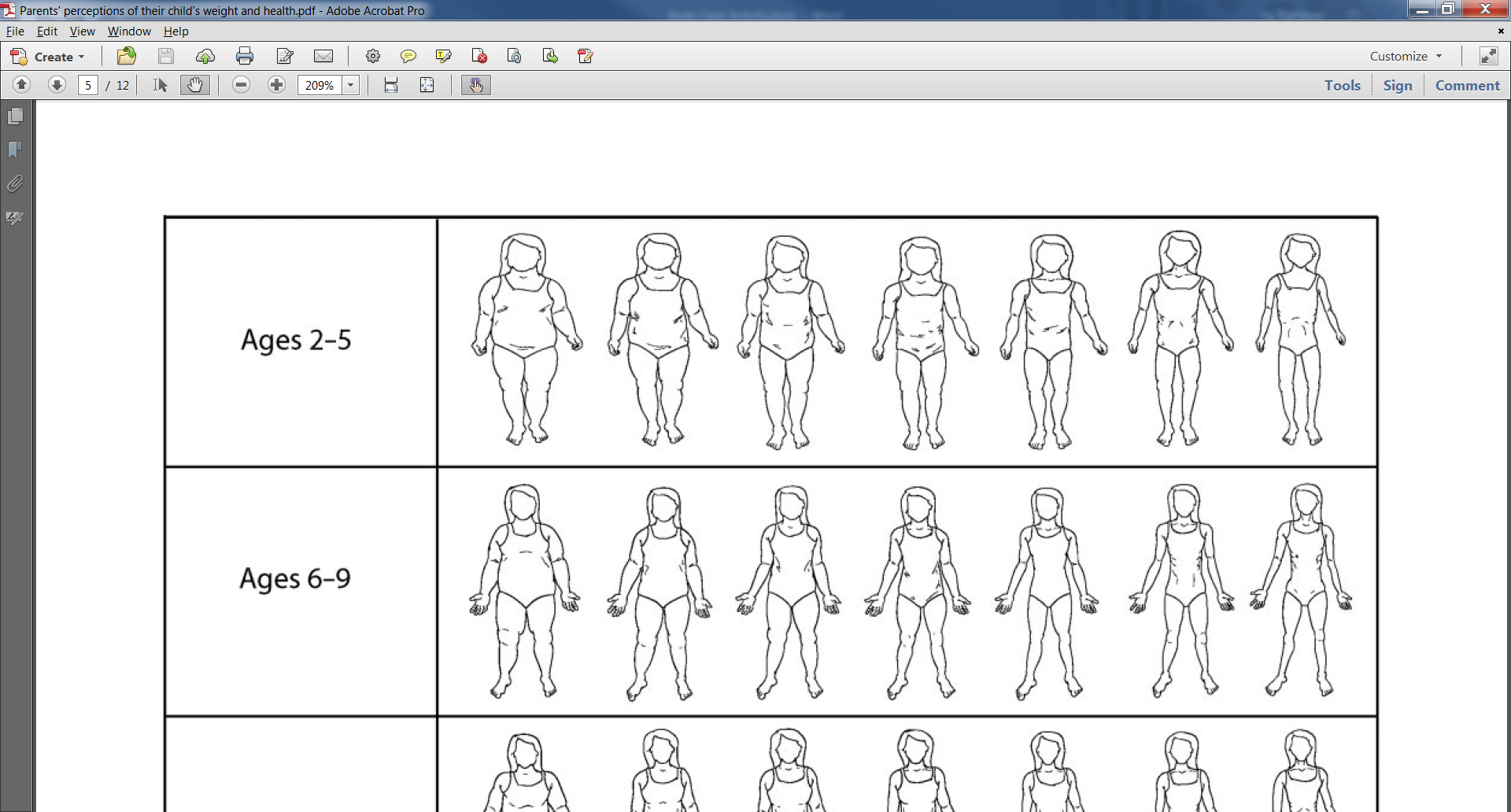Screen dimensions: 1511x812
Task: Open the View menu
Action: (x=82, y=31)
